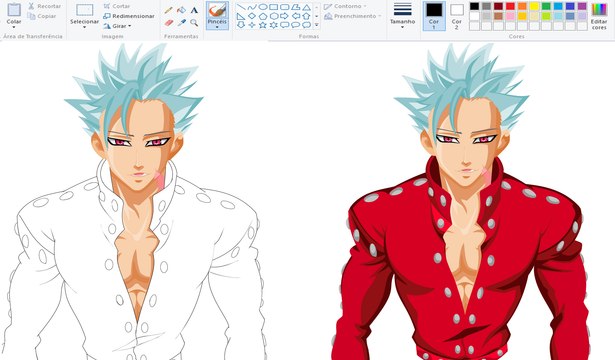
Task: Choose the Rectangle shape
Action: point(274,7)
